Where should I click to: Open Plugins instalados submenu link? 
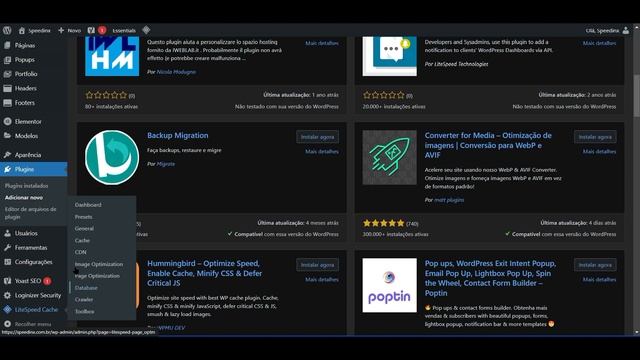tap(27, 186)
